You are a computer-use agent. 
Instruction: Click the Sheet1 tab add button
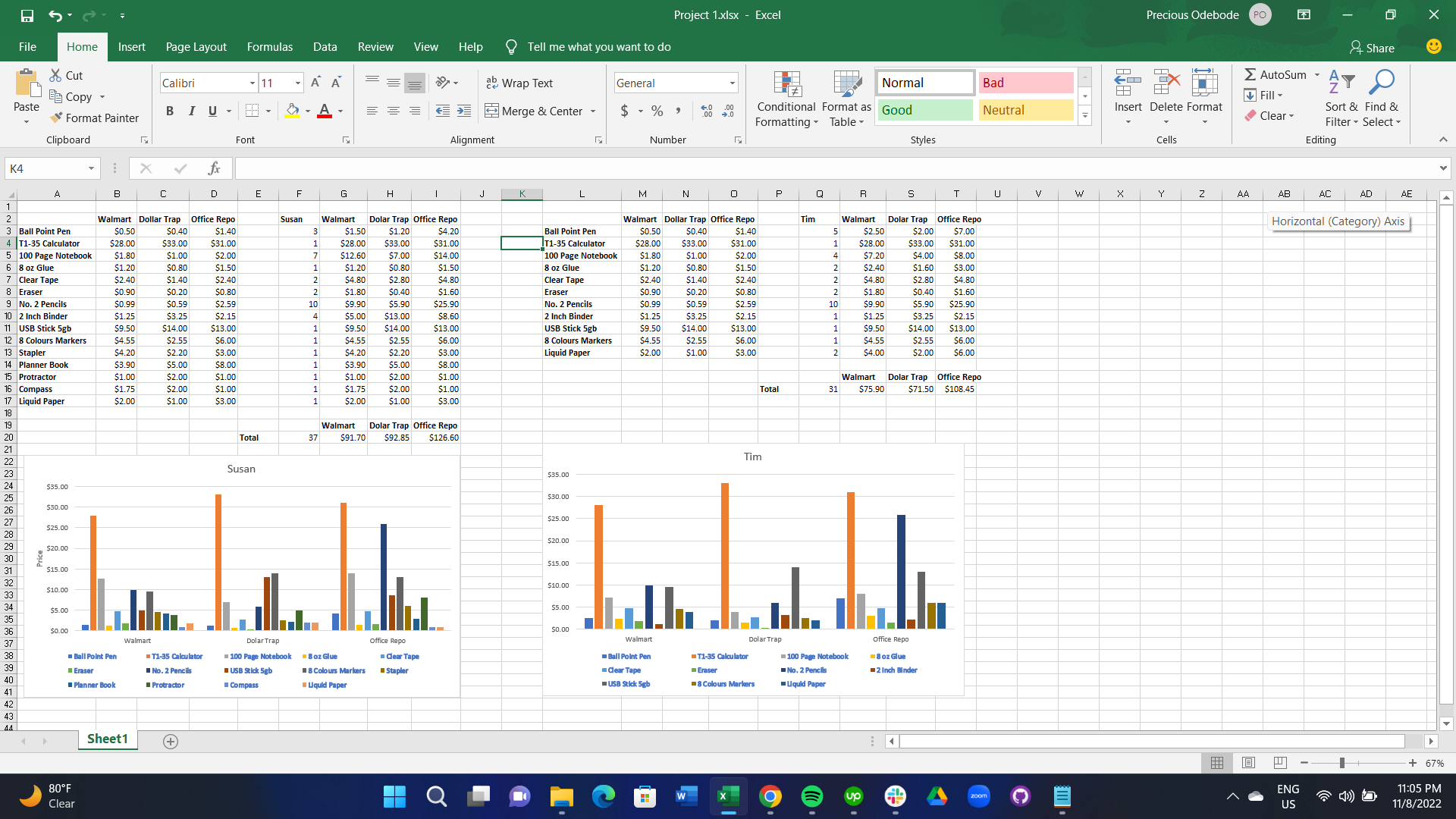point(170,741)
